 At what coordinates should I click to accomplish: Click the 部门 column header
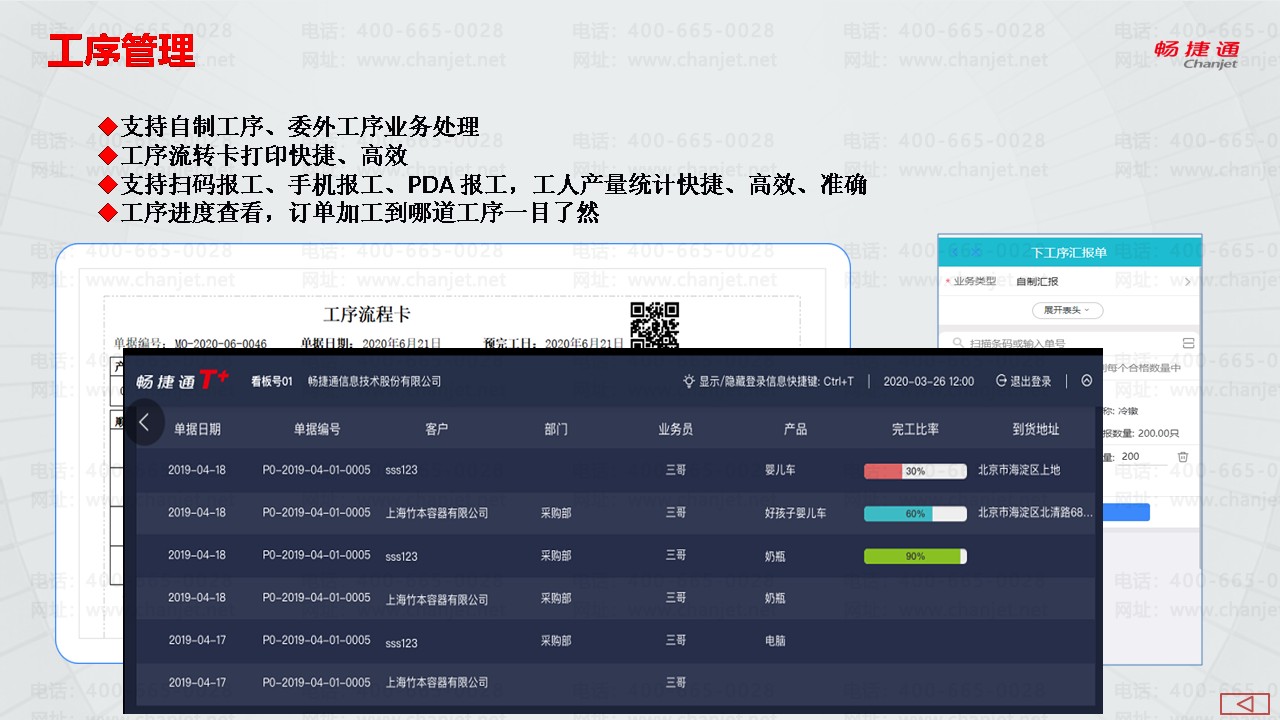[556, 429]
